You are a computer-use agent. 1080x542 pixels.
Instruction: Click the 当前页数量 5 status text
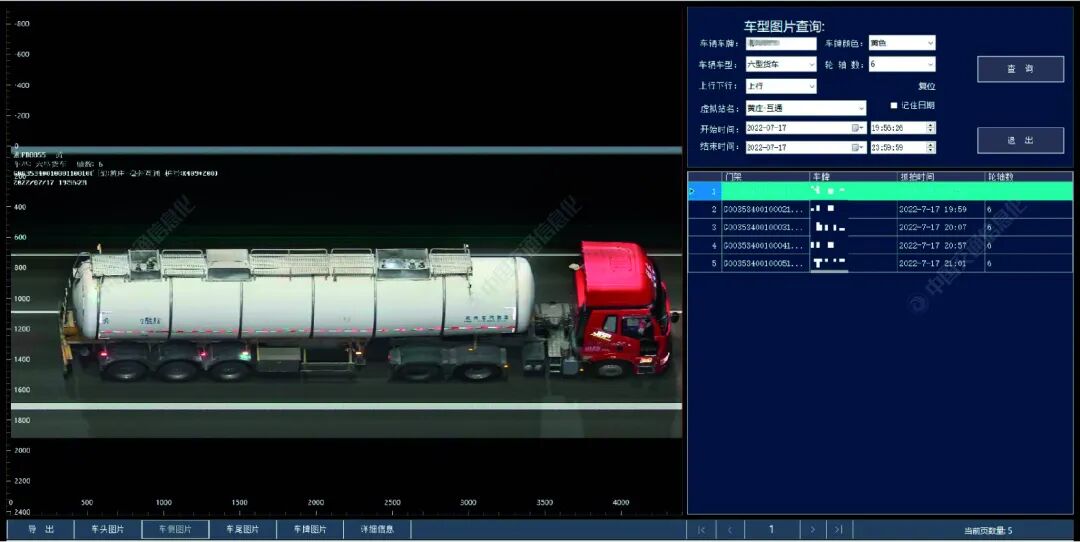point(988,530)
